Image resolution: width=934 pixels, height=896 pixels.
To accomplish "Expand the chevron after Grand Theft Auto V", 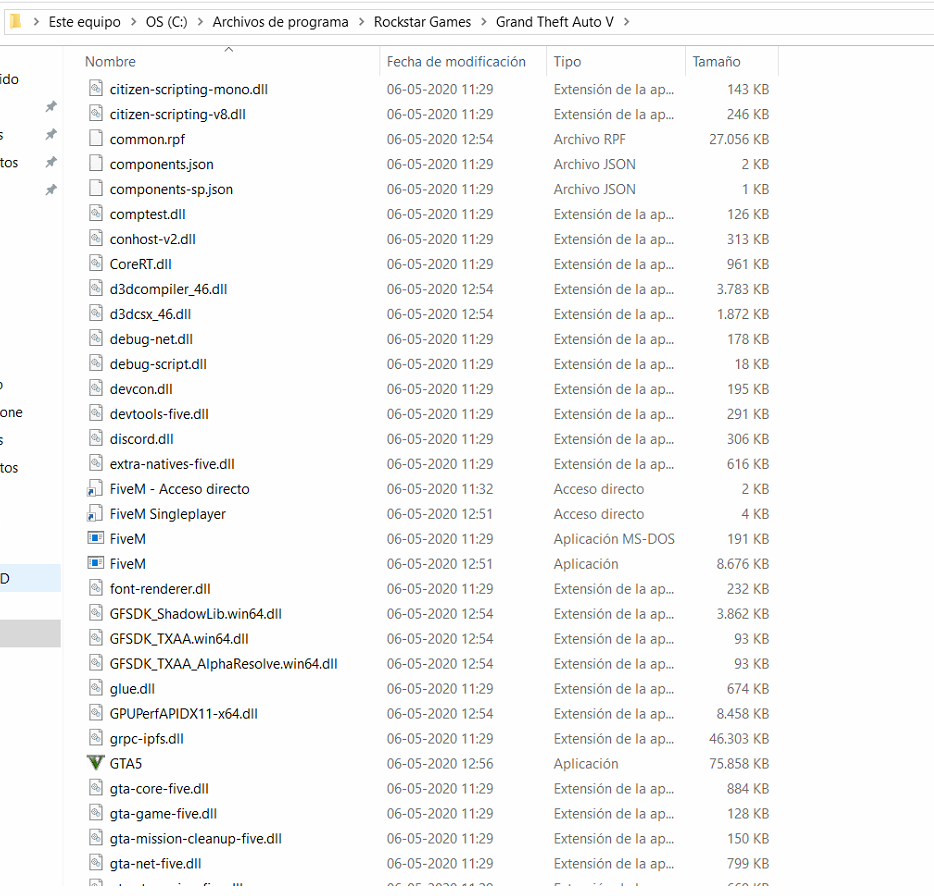I will pos(626,22).
